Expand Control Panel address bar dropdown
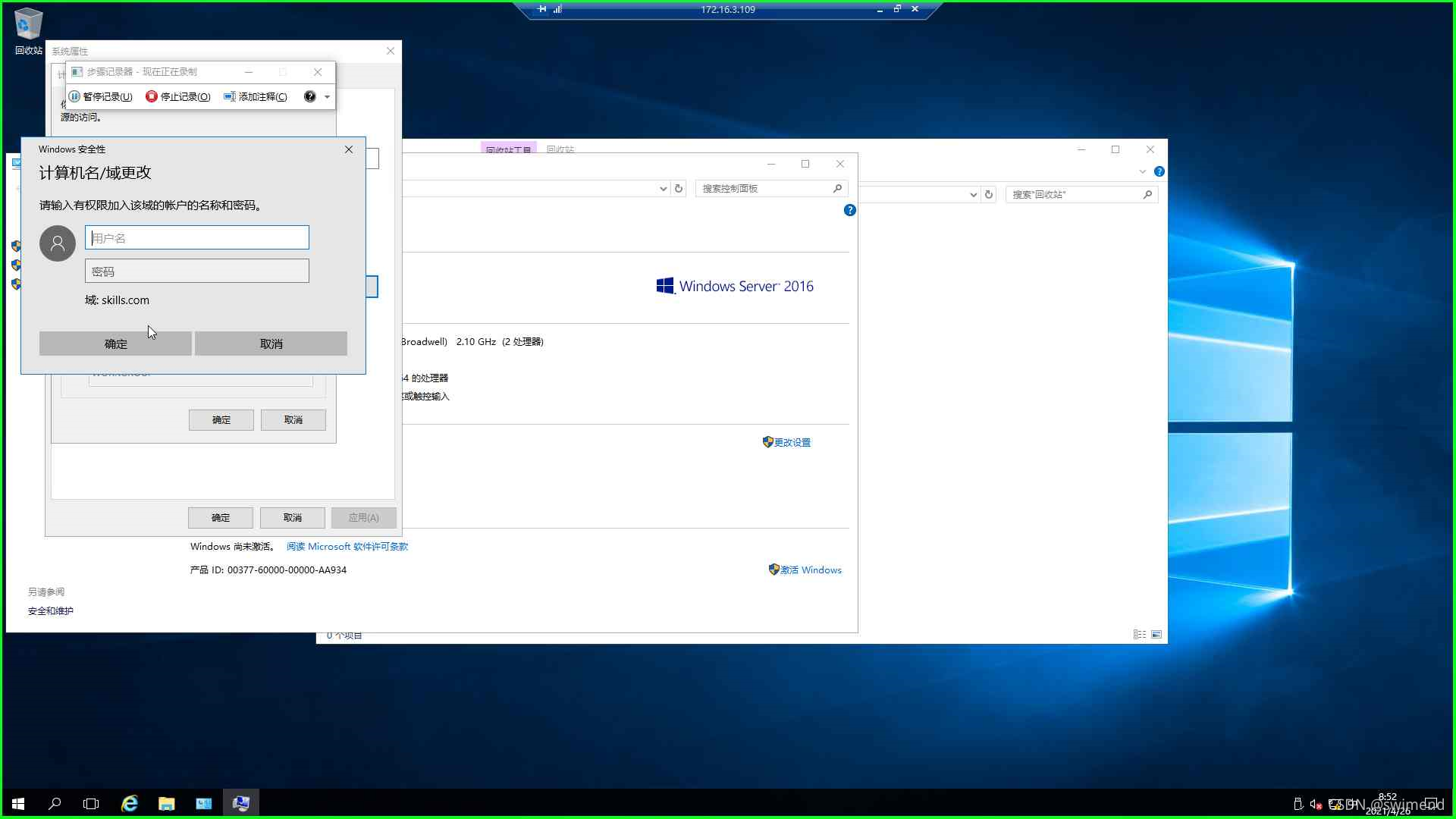This screenshot has width=1456, height=819. [x=663, y=188]
